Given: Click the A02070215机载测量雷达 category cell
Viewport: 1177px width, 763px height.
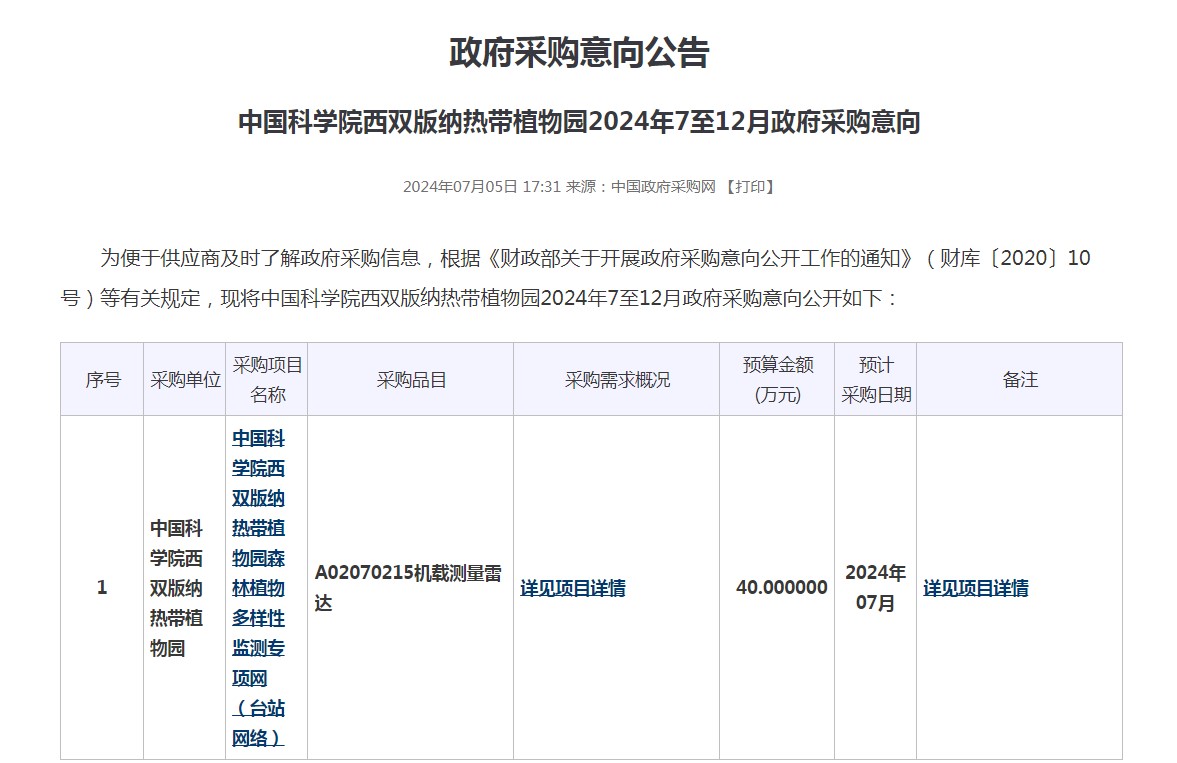Looking at the screenshot, I should 408,588.
